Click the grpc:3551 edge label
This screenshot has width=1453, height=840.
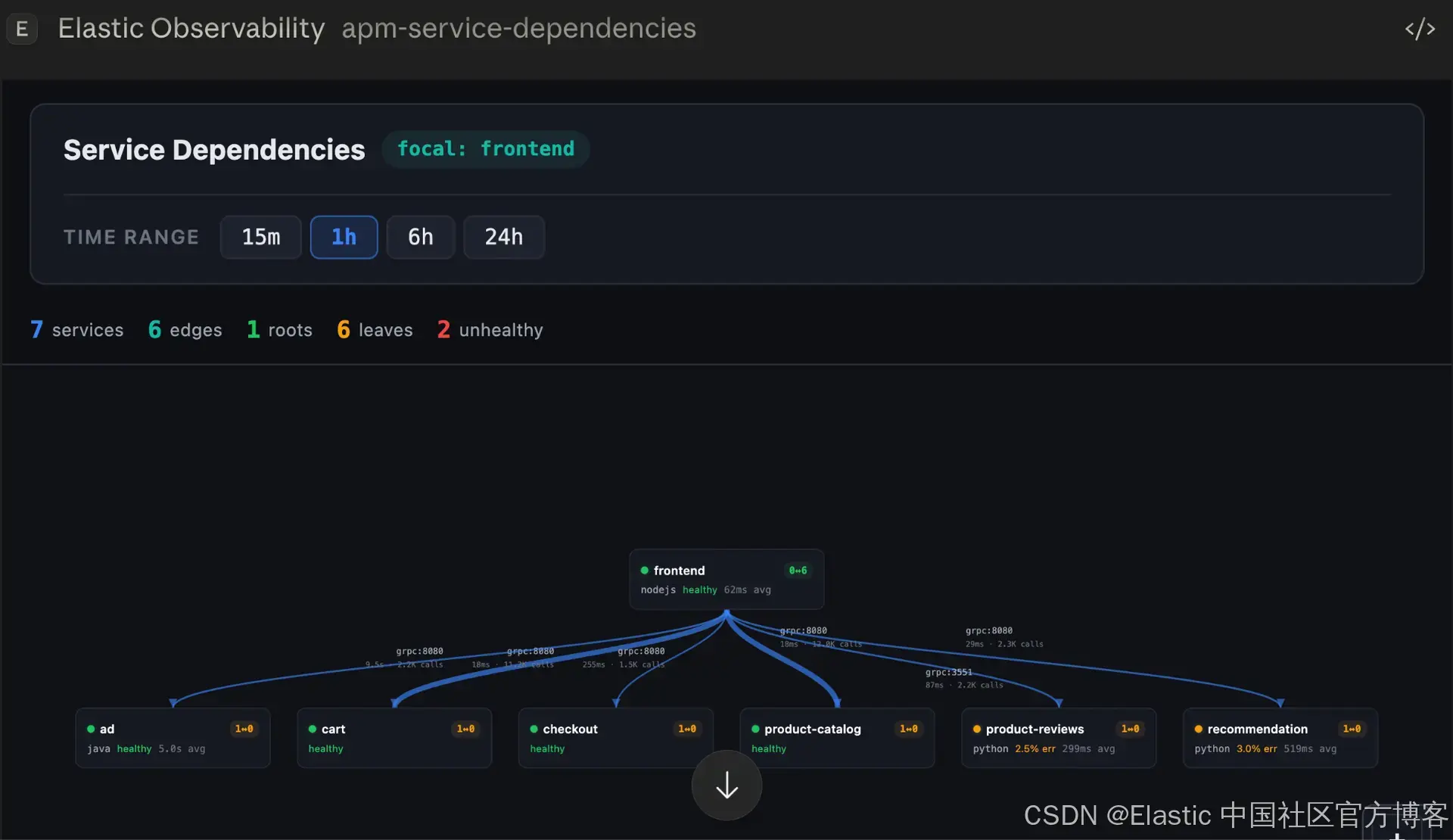(948, 672)
